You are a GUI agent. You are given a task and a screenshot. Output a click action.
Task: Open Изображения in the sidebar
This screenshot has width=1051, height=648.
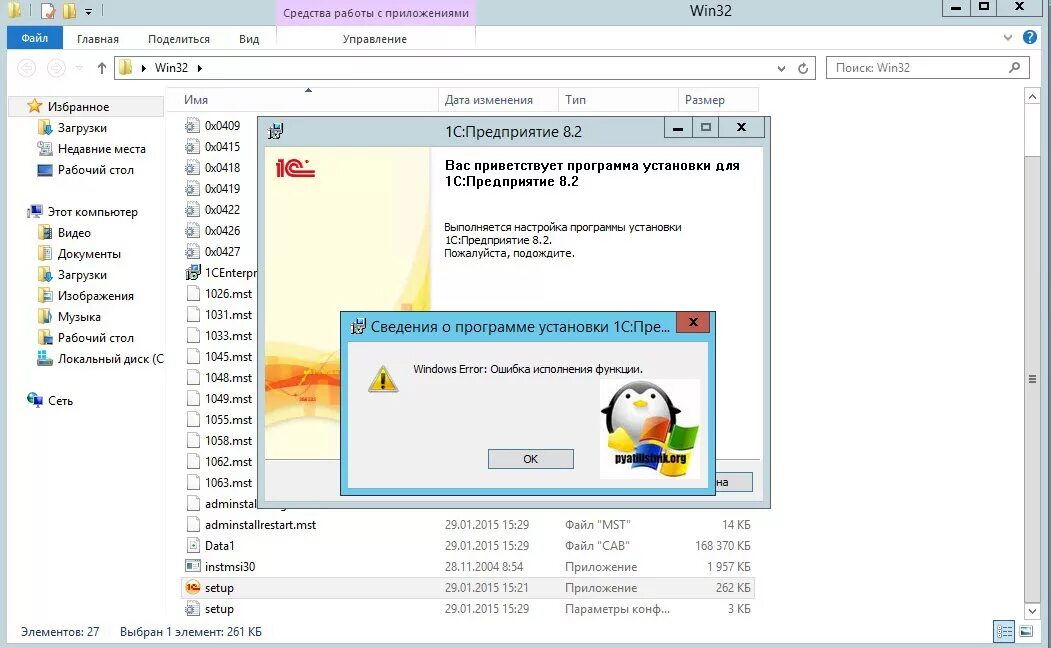pyautogui.click(x=95, y=296)
